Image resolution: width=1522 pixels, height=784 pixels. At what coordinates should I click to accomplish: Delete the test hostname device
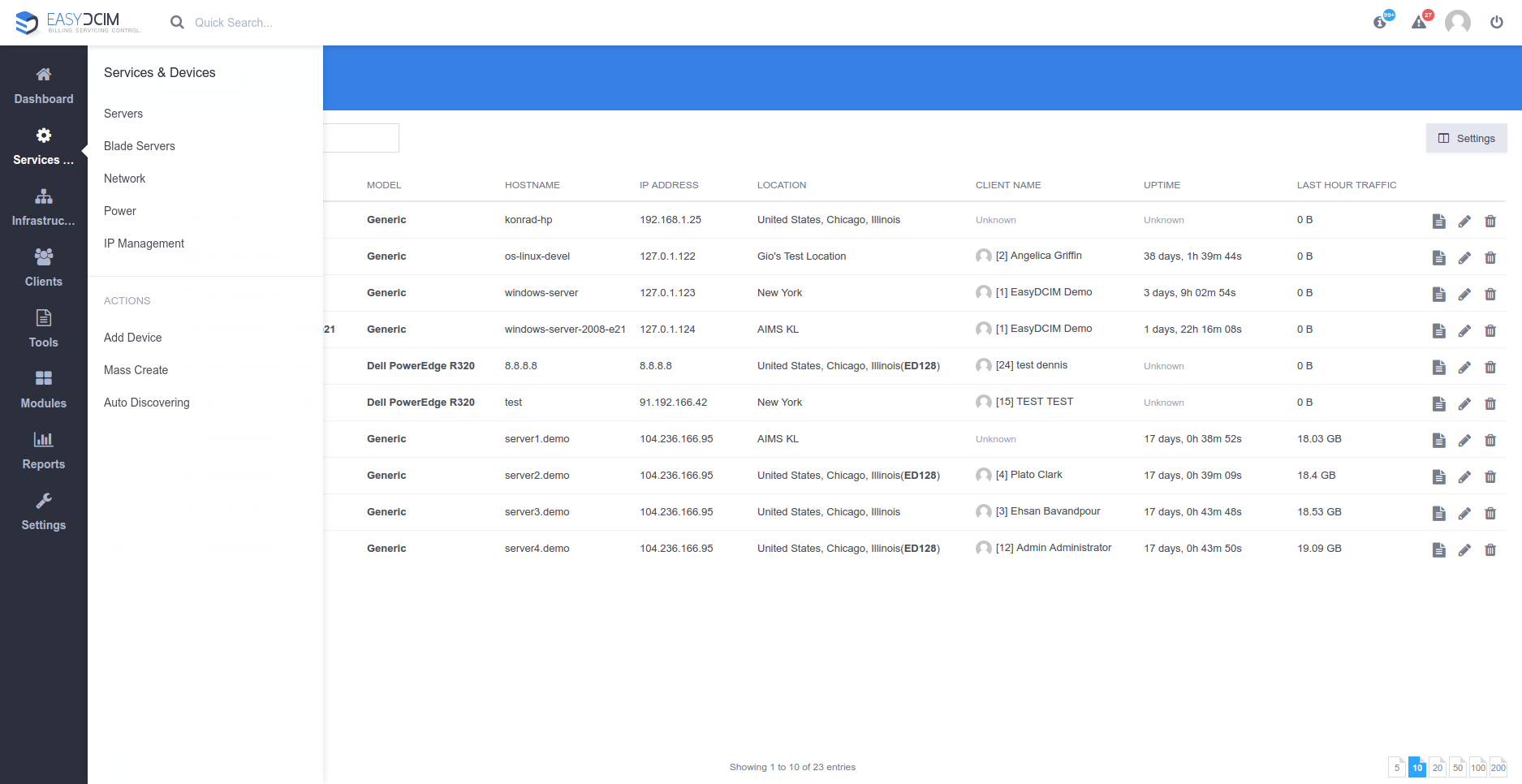pyautogui.click(x=1490, y=403)
